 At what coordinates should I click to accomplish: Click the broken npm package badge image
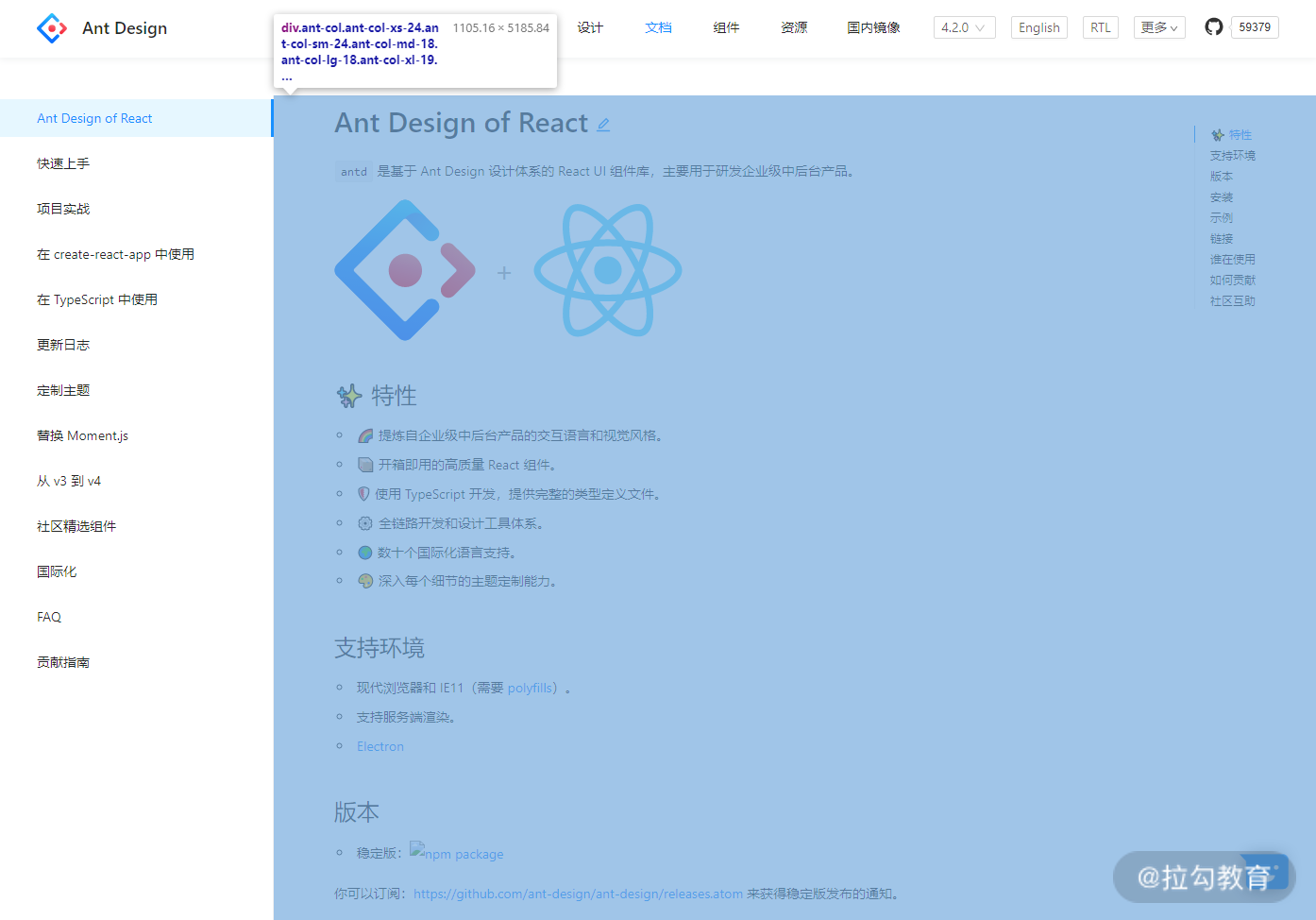457,853
